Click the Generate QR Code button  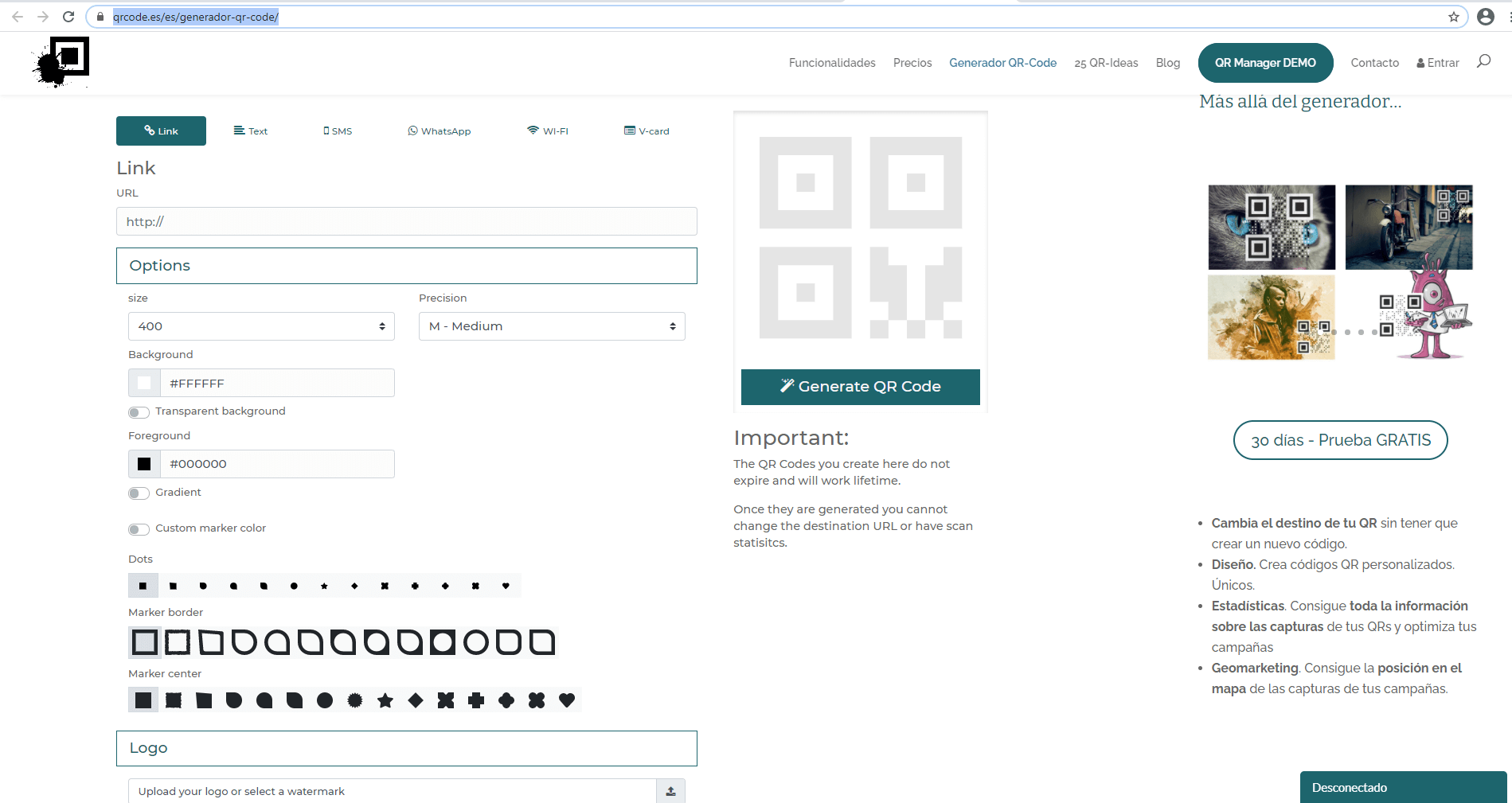861,387
